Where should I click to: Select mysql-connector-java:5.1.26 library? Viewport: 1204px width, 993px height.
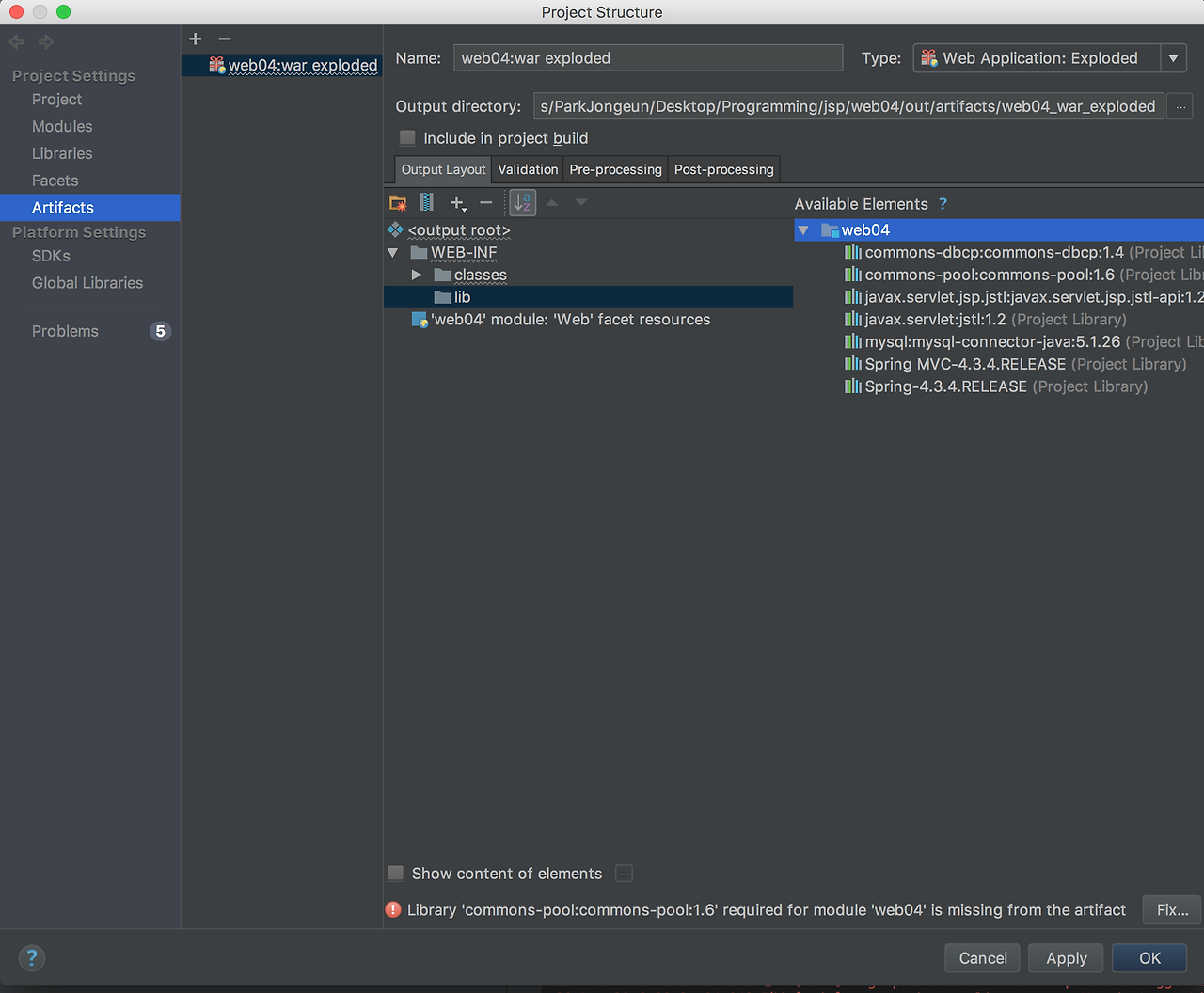1023,342
